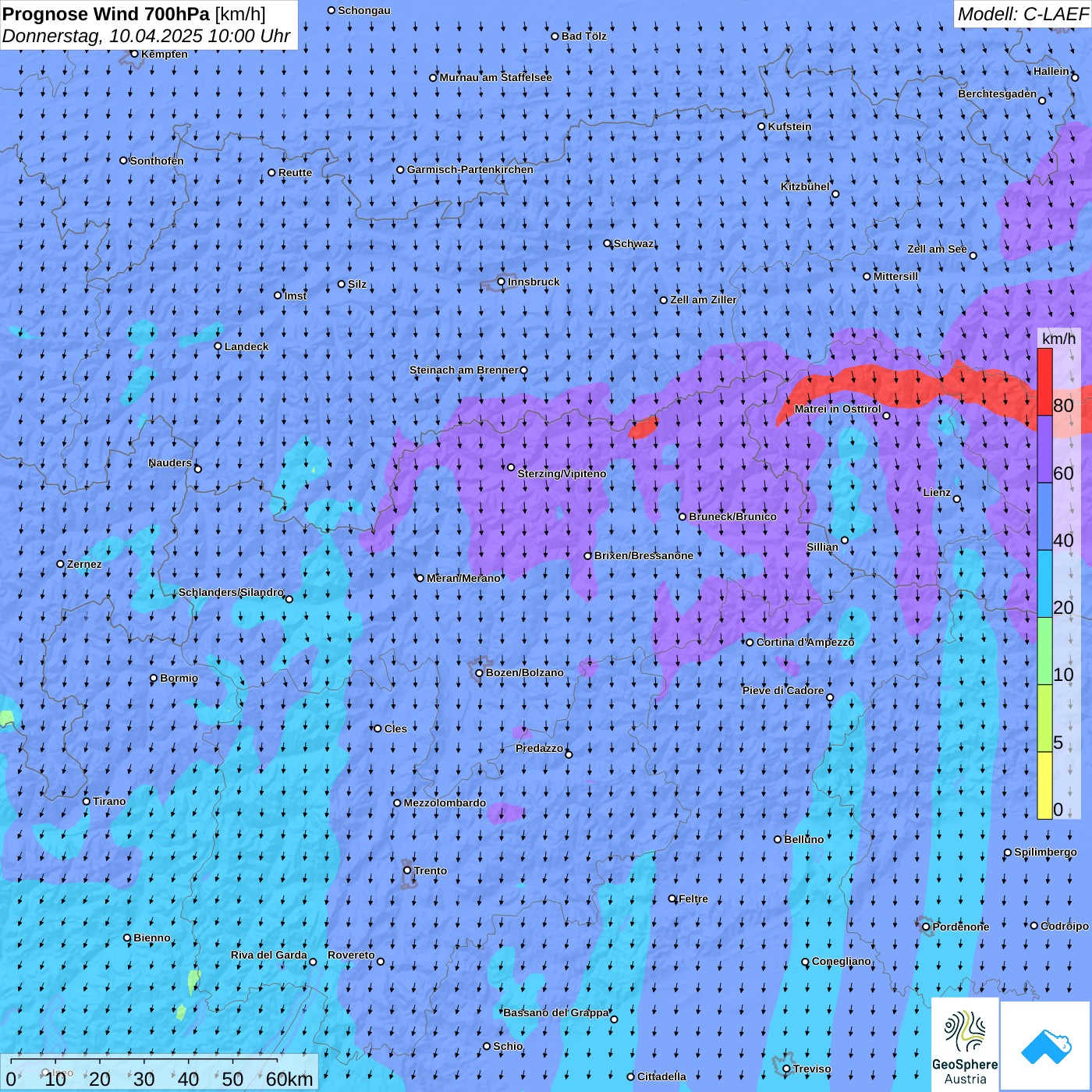Click the Sonthofen label
Screen dimensions: 1092x1092
[x=157, y=161]
